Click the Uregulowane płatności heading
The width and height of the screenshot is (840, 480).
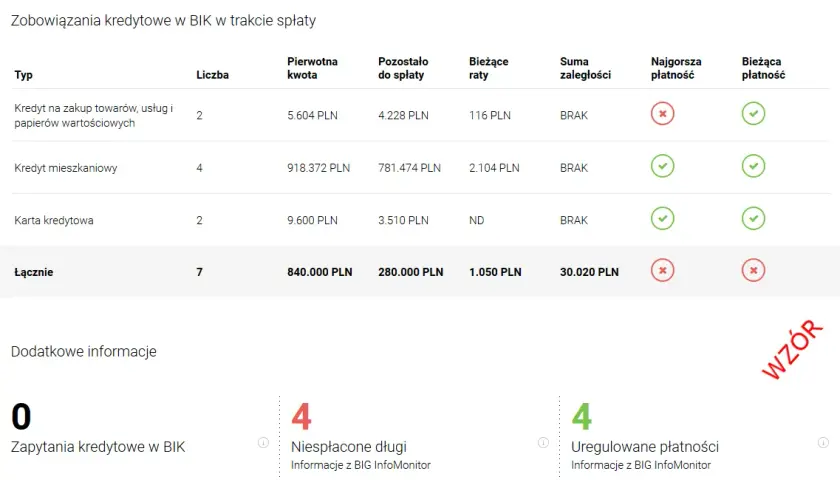[645, 447]
